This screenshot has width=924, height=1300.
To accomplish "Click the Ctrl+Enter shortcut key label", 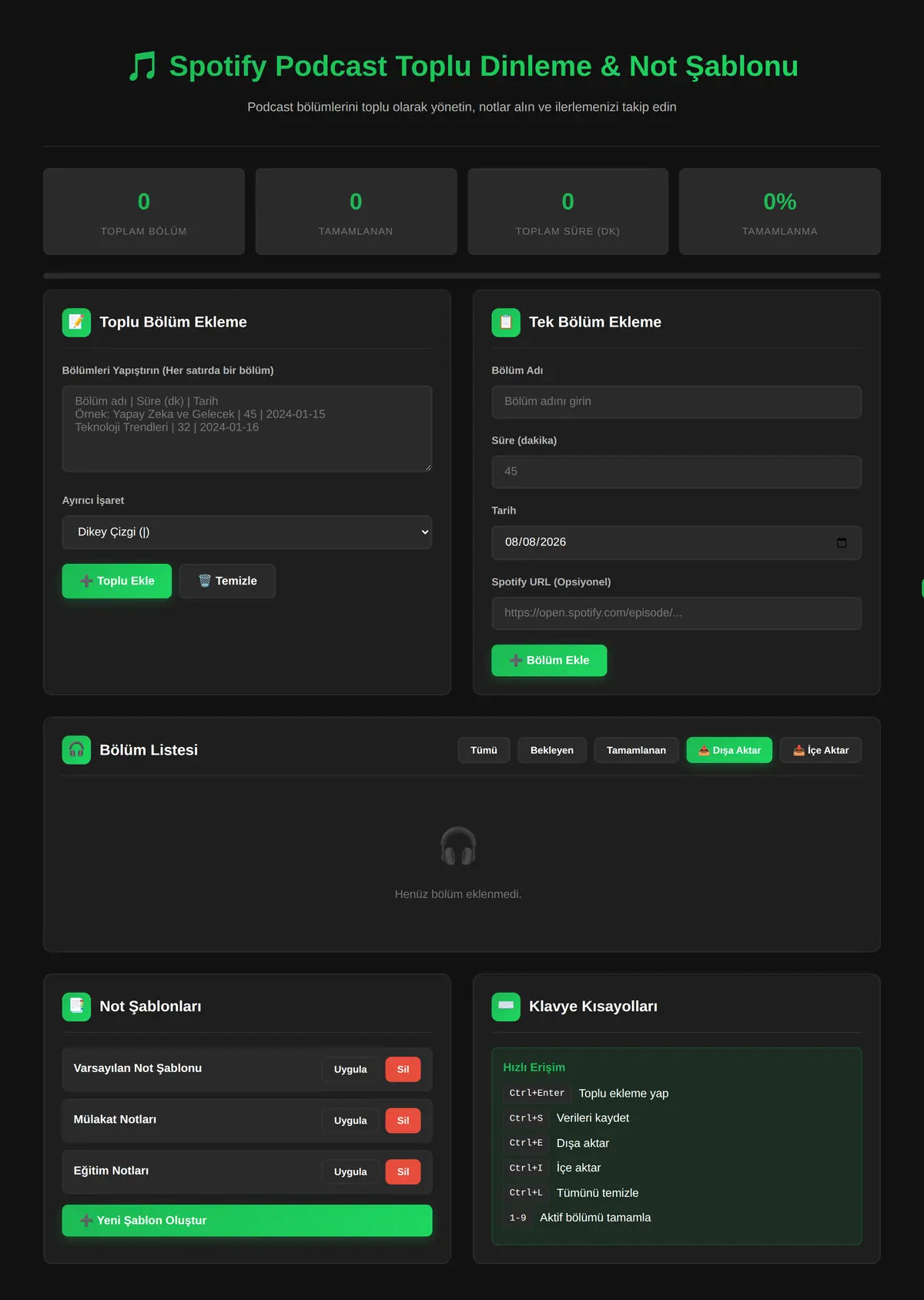I will 537,1093.
